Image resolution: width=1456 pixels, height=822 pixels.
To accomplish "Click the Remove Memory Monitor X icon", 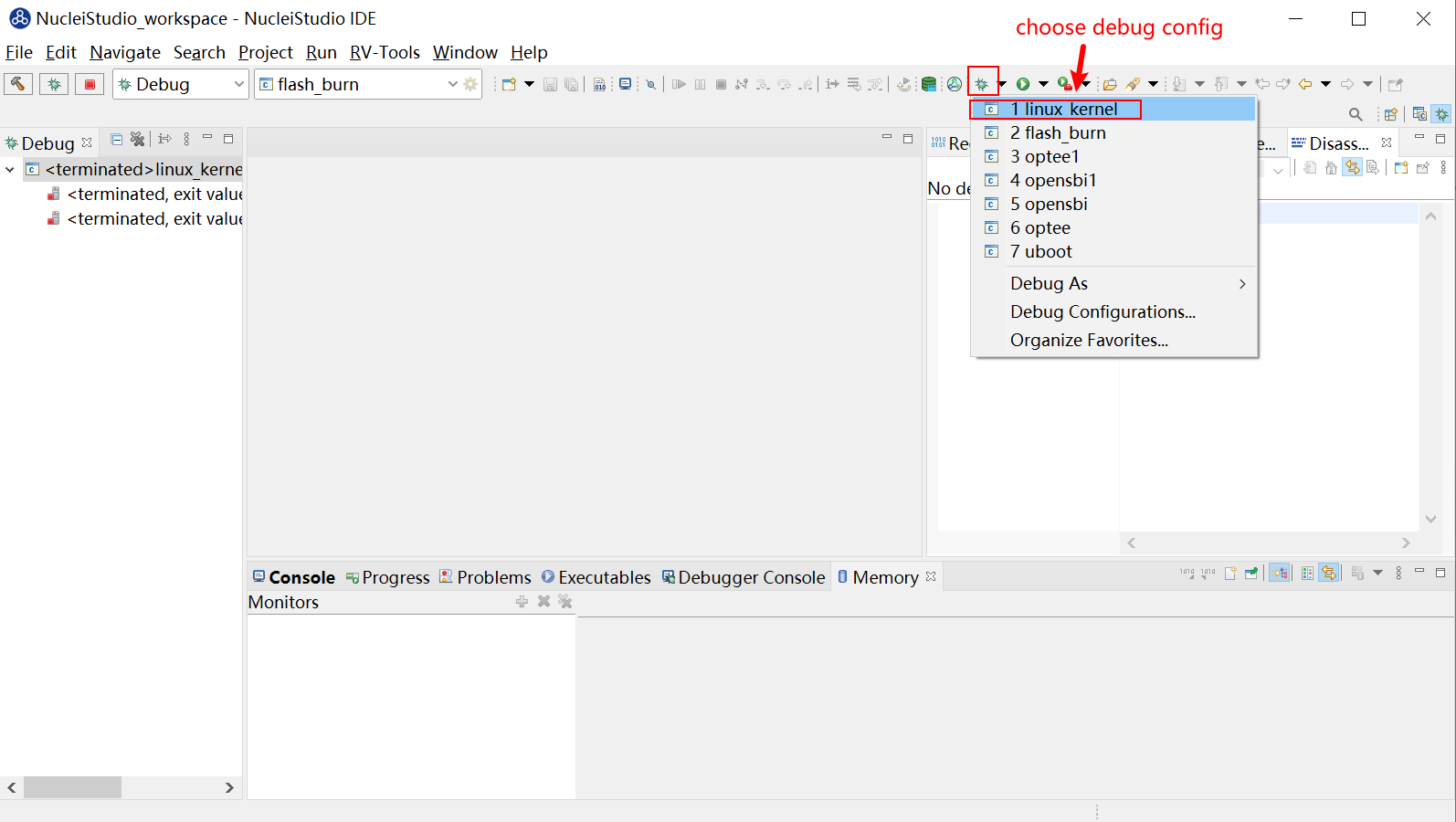I will tap(543, 601).
